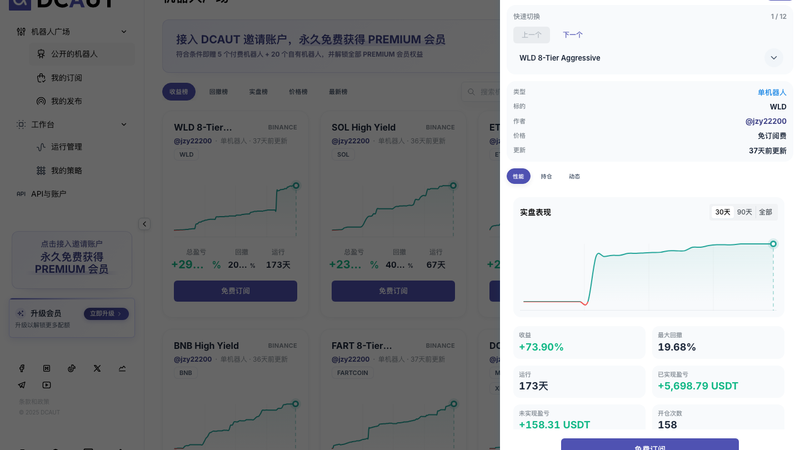This screenshot has height=450, width=800.
Task: Switch to the 持仓 tab
Action: (x=546, y=177)
